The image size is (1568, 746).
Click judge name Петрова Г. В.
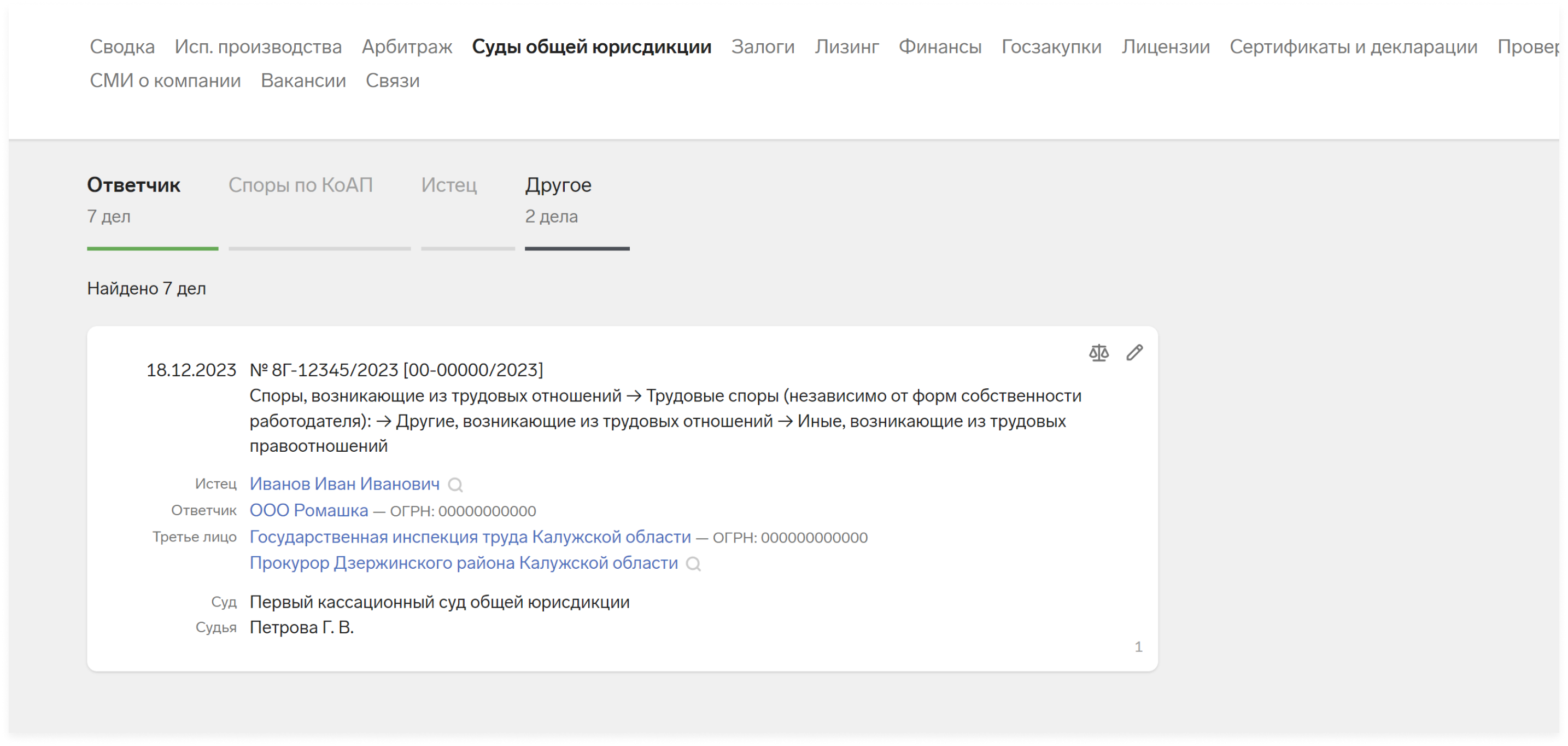point(301,628)
